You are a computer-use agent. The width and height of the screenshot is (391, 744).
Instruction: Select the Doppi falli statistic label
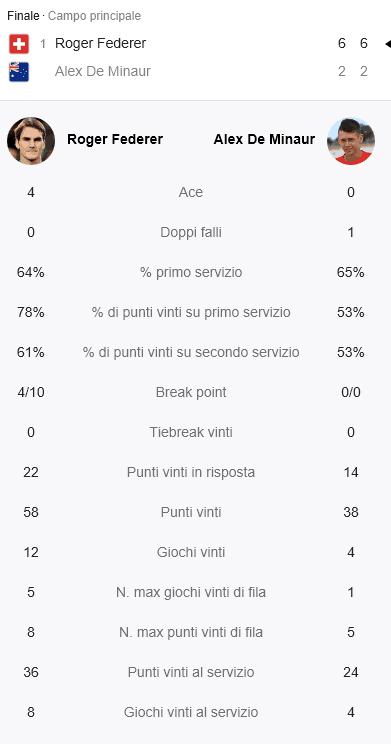coord(191,232)
